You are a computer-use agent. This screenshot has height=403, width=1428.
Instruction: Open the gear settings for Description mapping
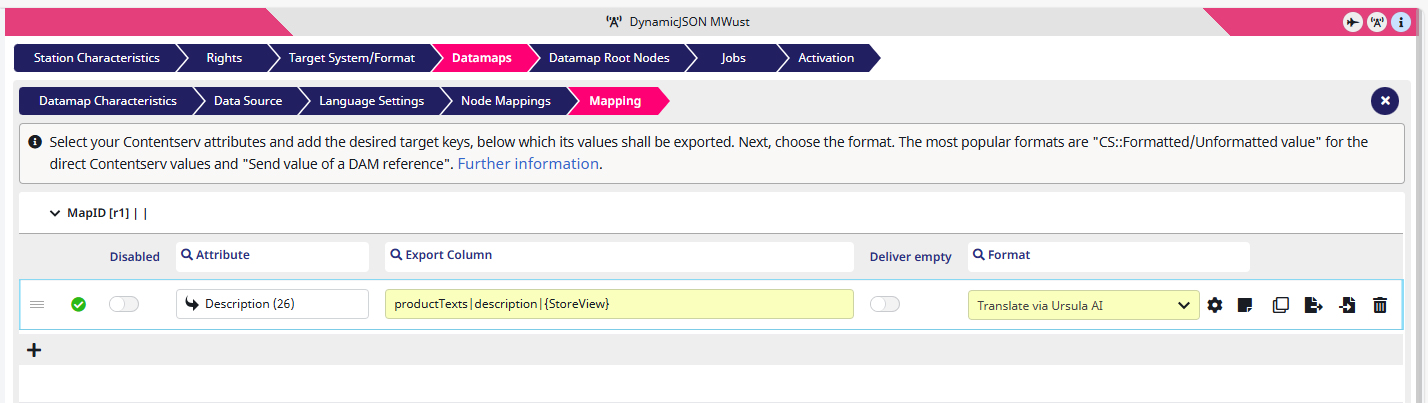(x=1215, y=305)
